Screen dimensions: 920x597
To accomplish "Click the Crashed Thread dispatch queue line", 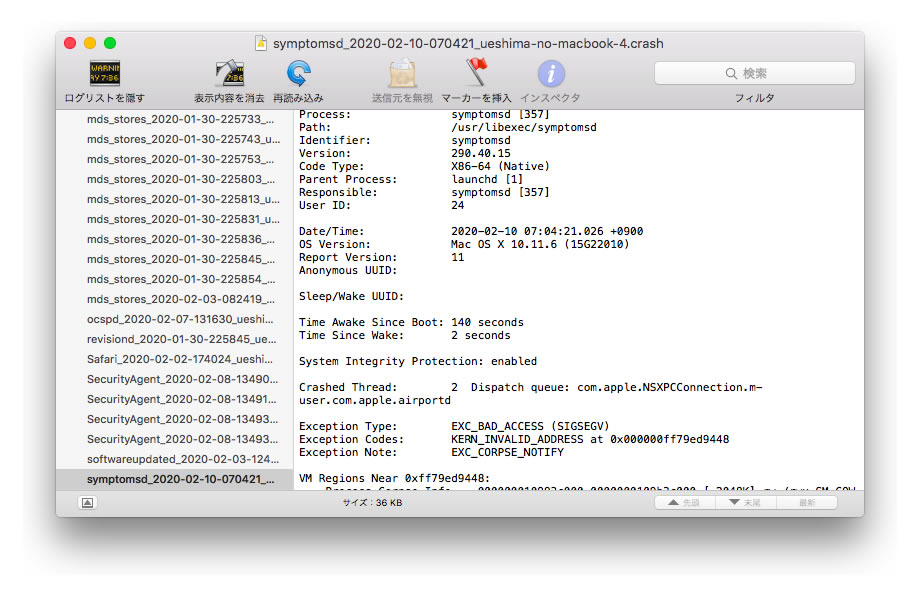I will point(530,394).
